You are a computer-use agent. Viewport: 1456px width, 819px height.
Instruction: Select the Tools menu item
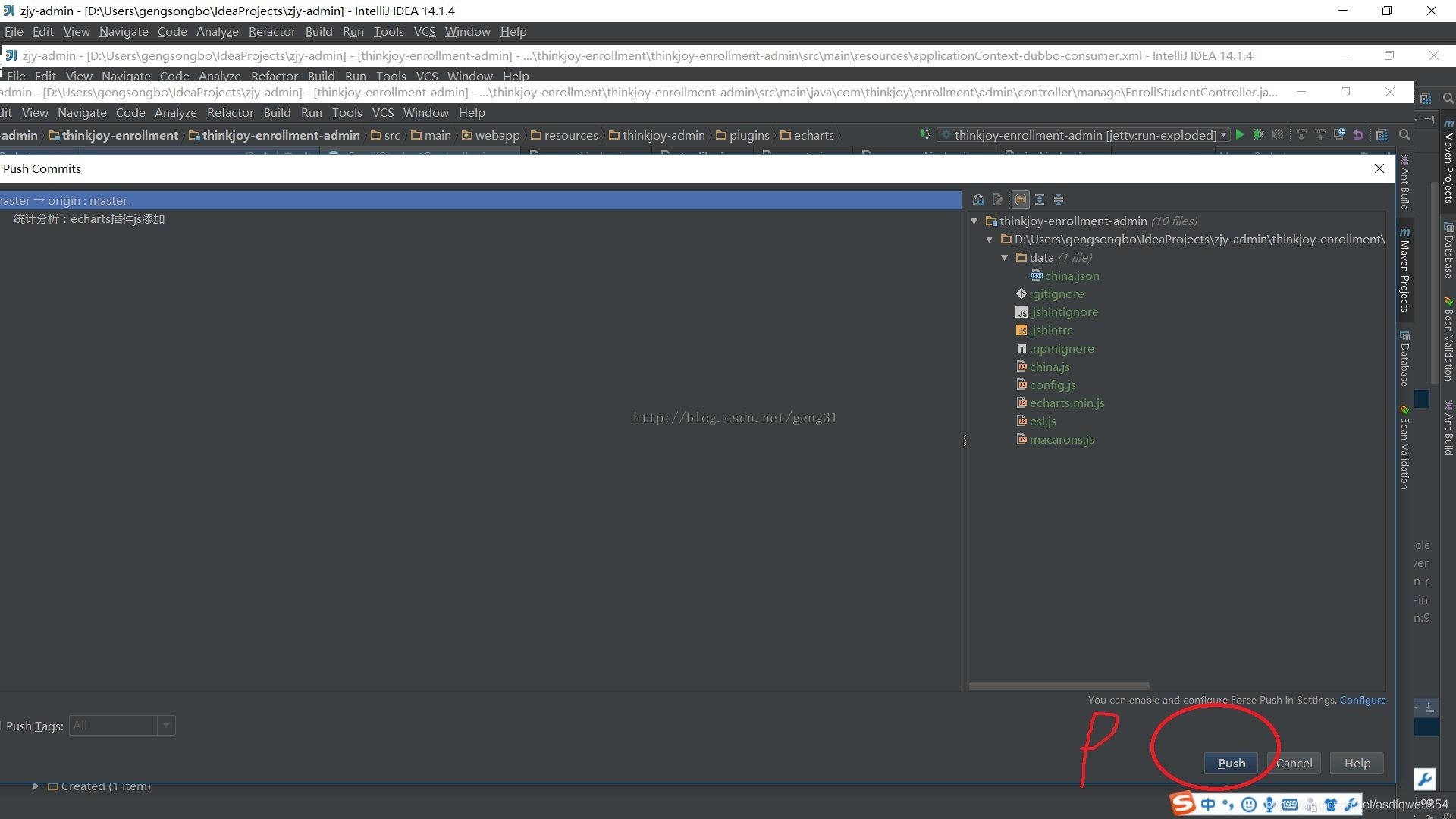389,31
